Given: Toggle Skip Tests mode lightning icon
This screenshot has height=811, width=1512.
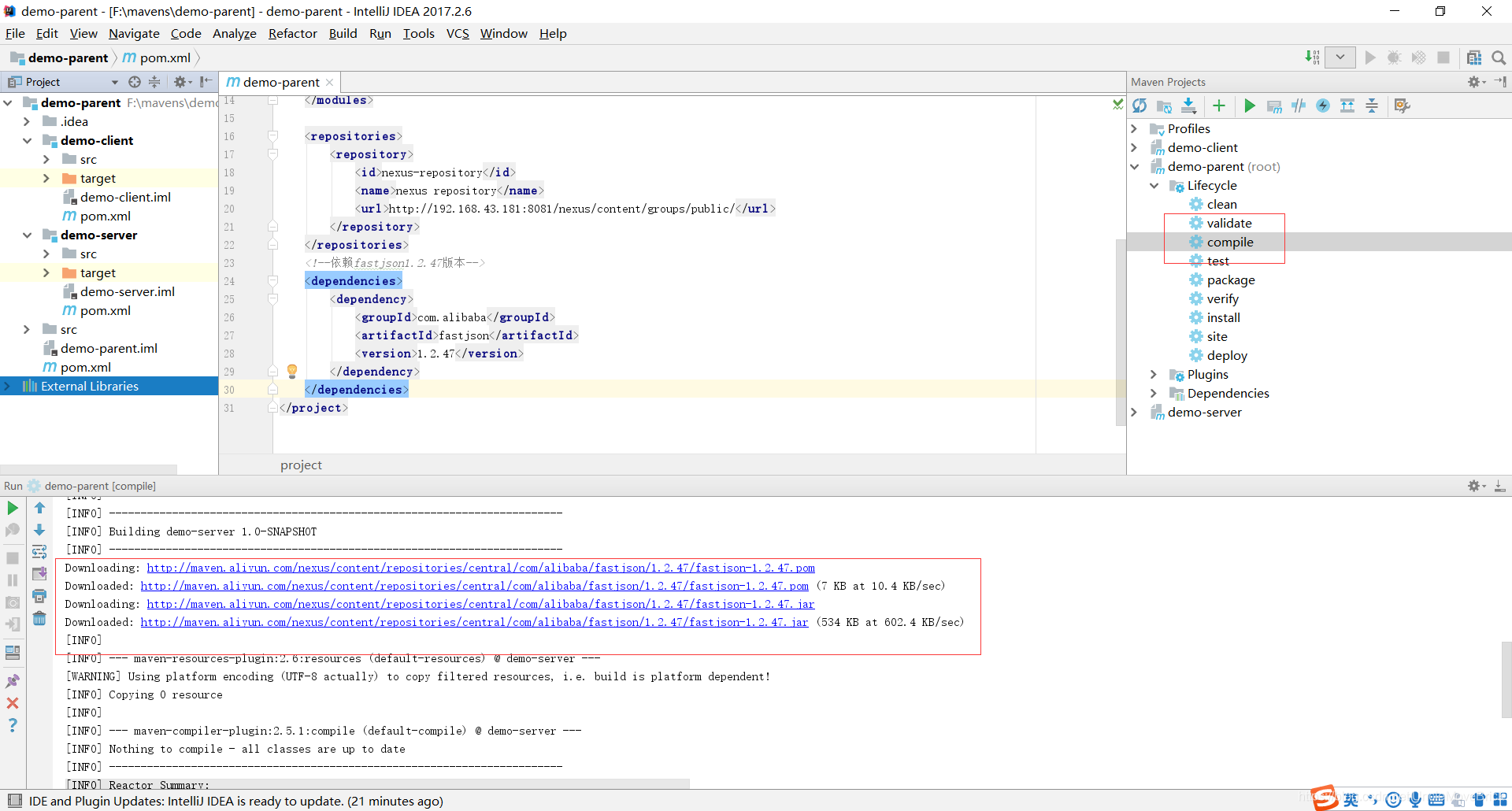Looking at the screenshot, I should (1323, 106).
